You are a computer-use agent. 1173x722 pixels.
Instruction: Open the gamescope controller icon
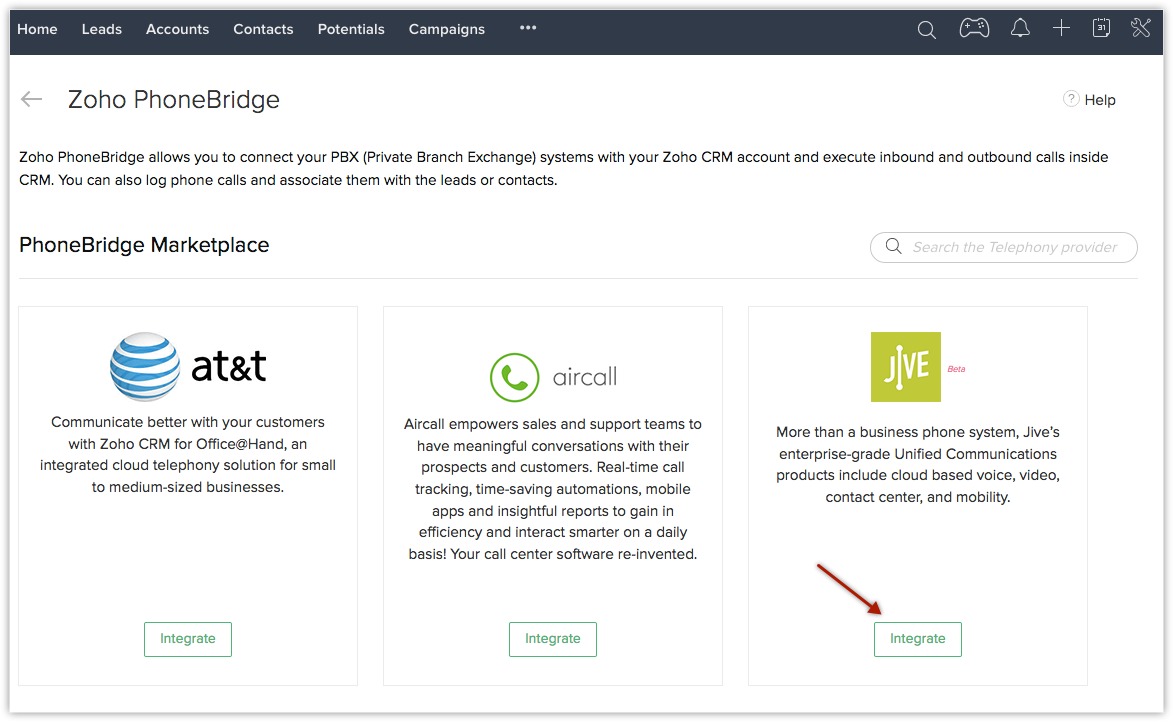tap(974, 29)
